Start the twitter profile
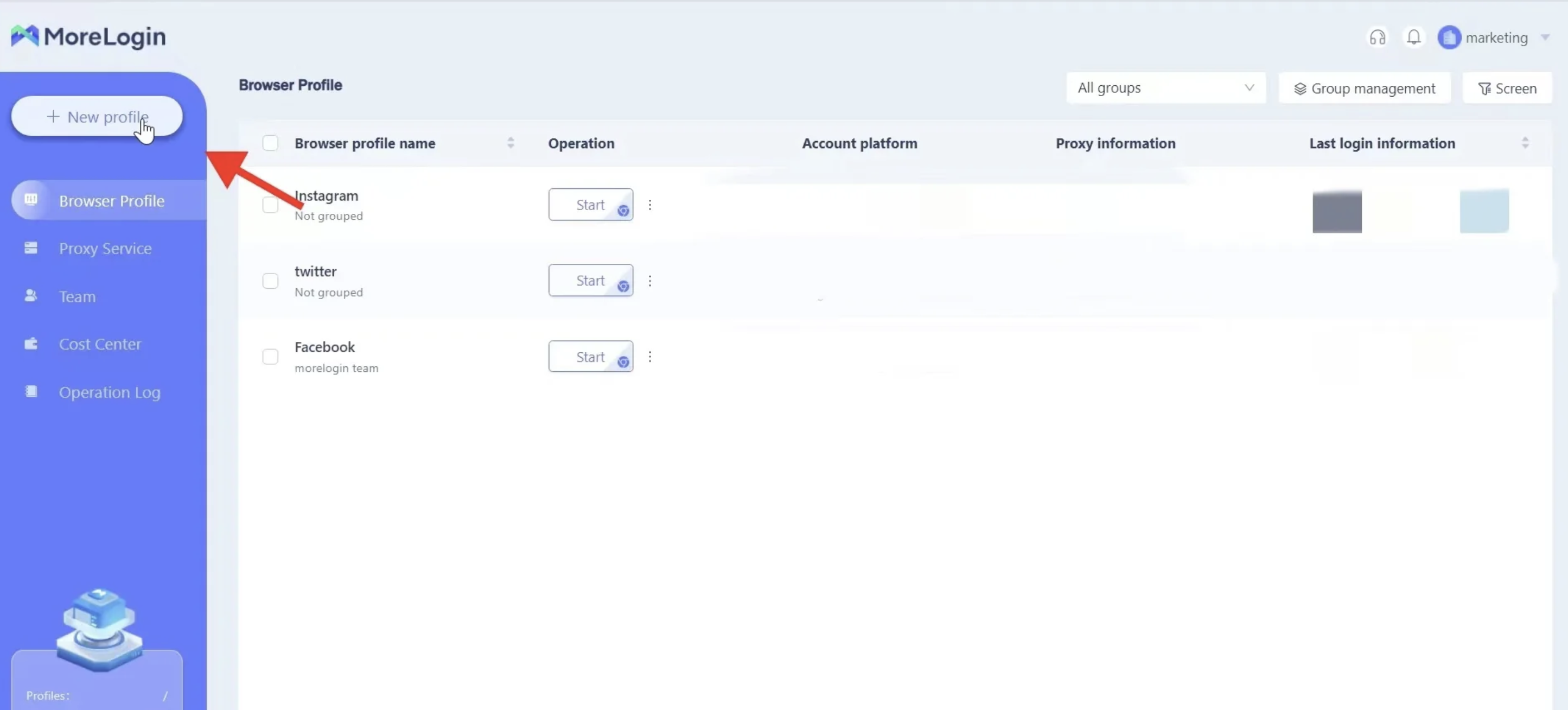 [x=590, y=280]
